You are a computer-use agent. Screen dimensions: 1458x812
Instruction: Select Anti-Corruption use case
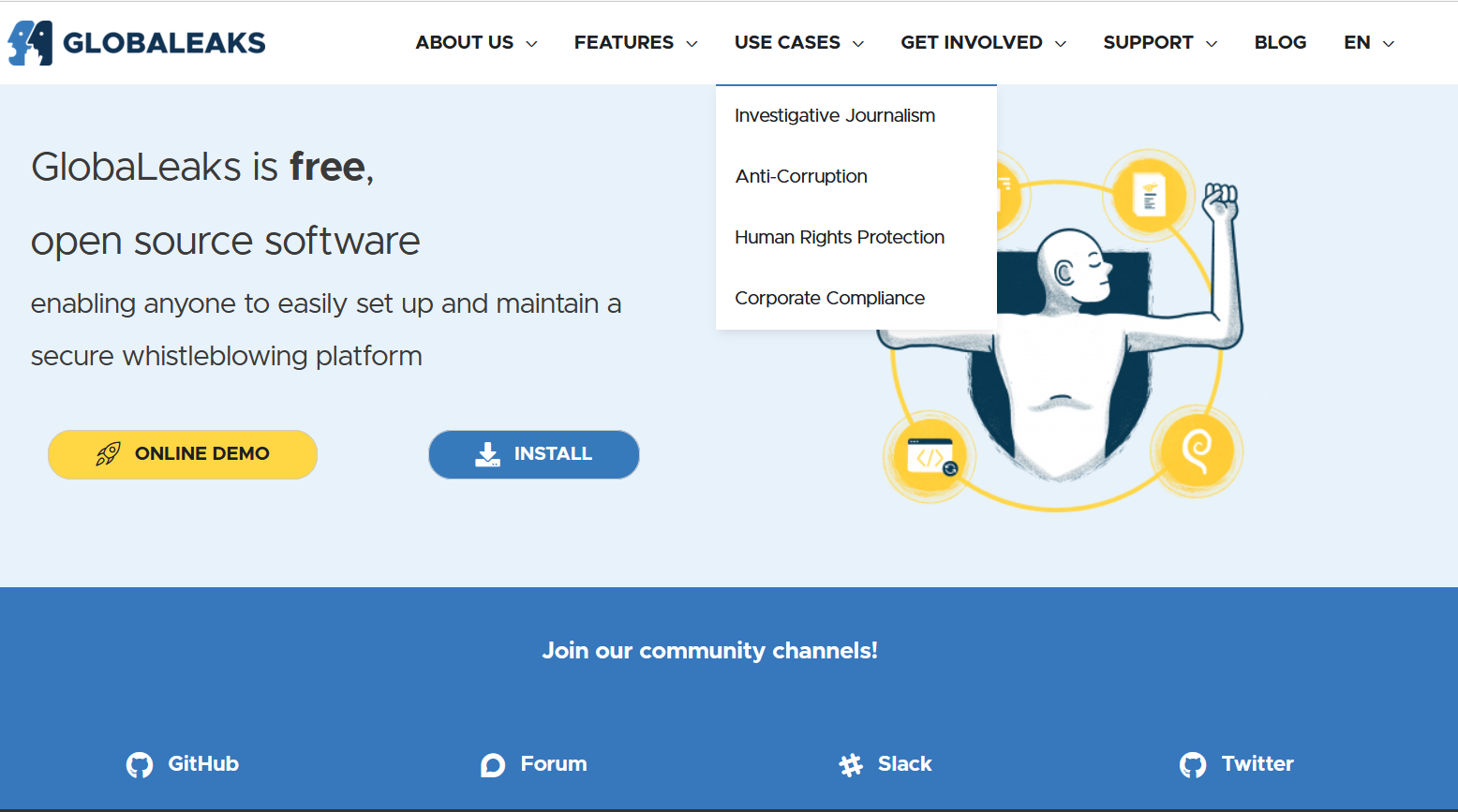click(x=801, y=176)
